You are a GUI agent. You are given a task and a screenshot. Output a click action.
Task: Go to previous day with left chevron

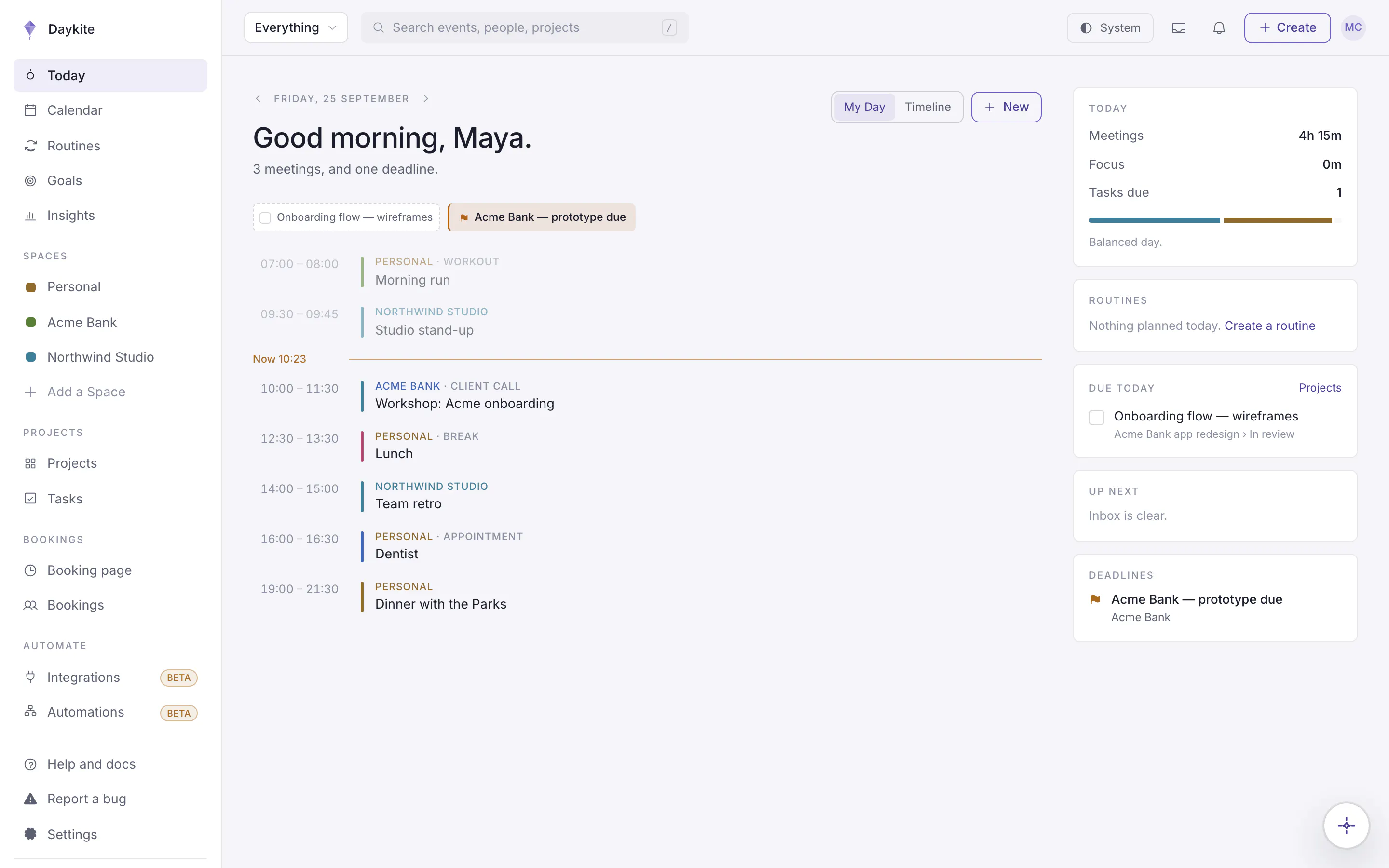[x=259, y=99]
